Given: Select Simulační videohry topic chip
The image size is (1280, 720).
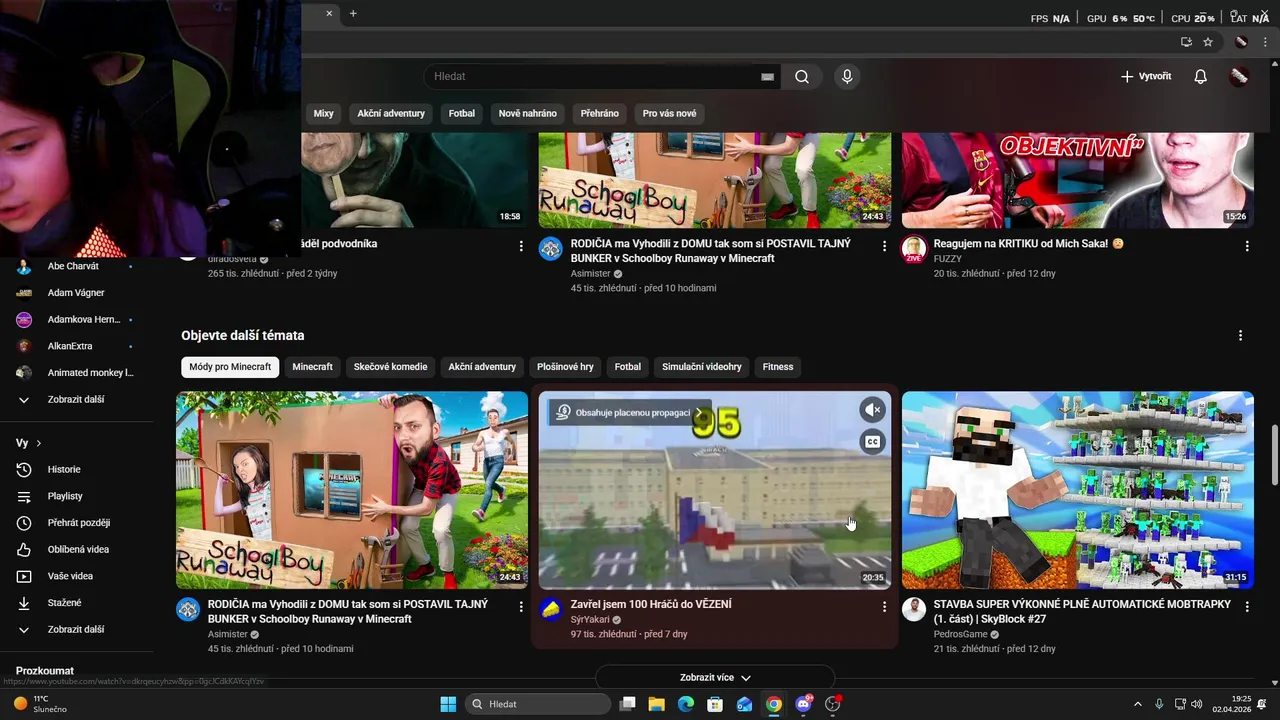Looking at the screenshot, I should tap(702, 367).
